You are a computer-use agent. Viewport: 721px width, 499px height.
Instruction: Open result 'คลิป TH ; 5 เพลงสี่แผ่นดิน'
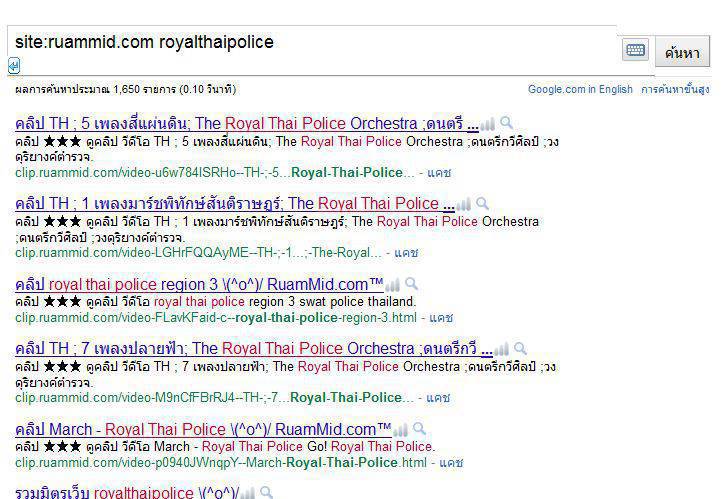(x=247, y=123)
